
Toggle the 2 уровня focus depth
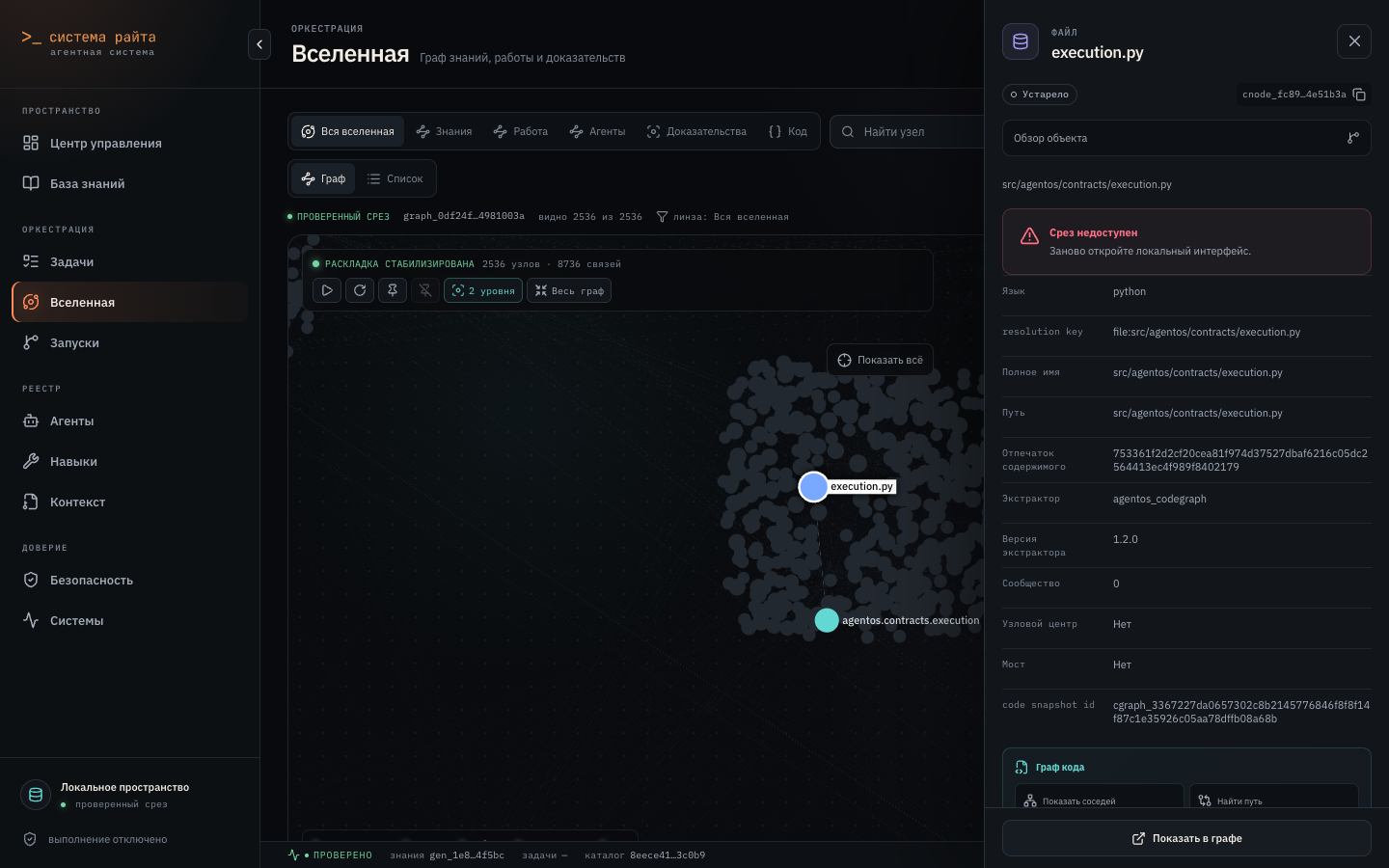coord(483,290)
